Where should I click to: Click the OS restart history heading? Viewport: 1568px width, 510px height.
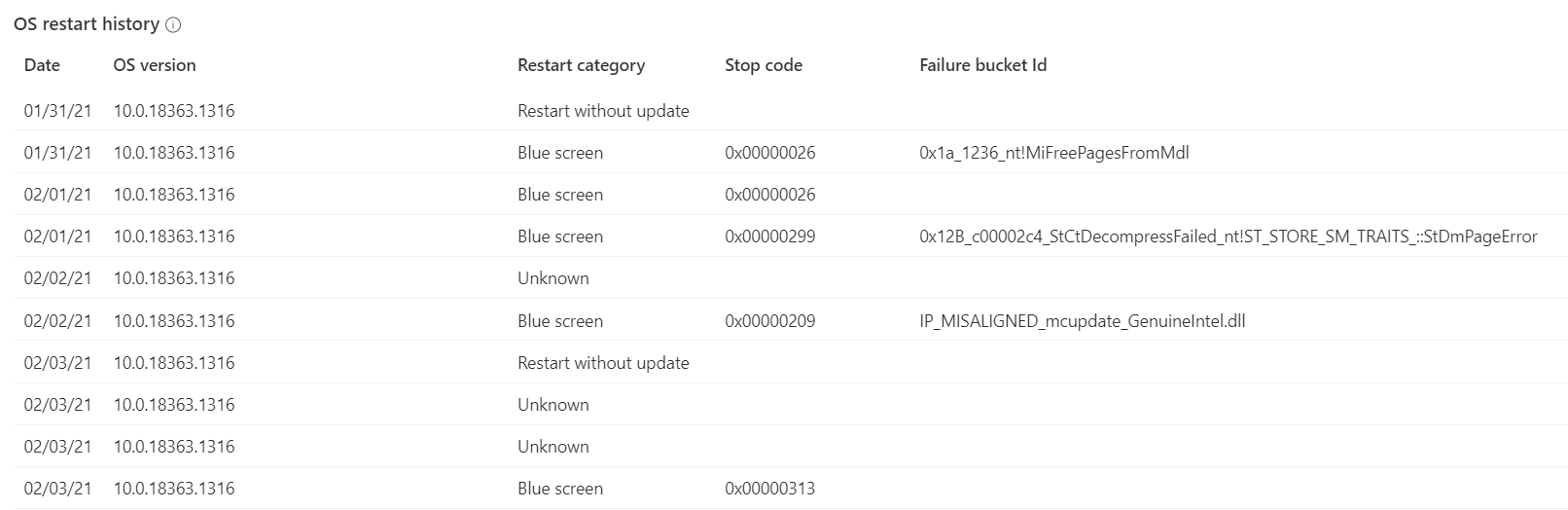(x=86, y=24)
